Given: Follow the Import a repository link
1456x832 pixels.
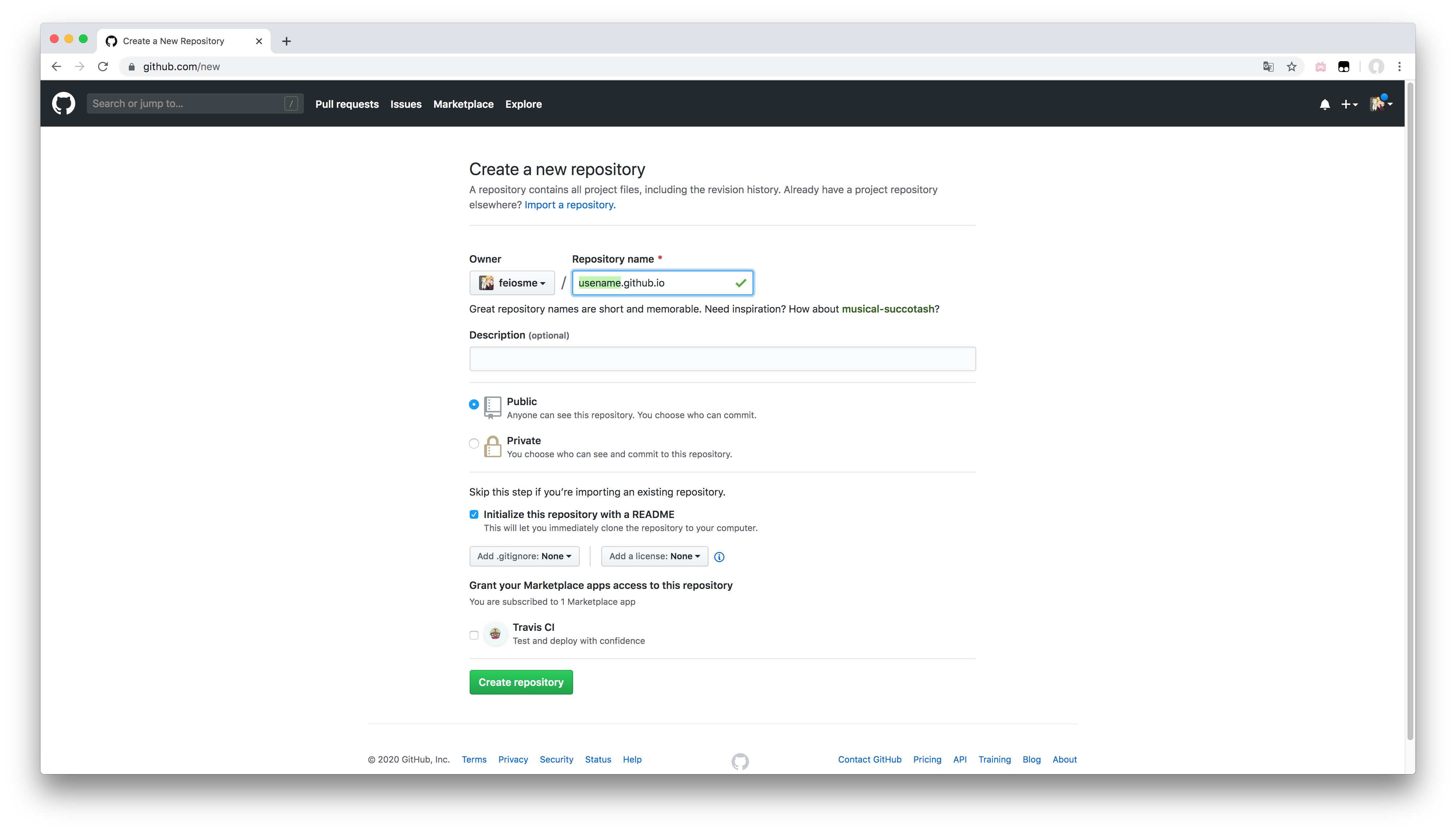Looking at the screenshot, I should [570, 205].
